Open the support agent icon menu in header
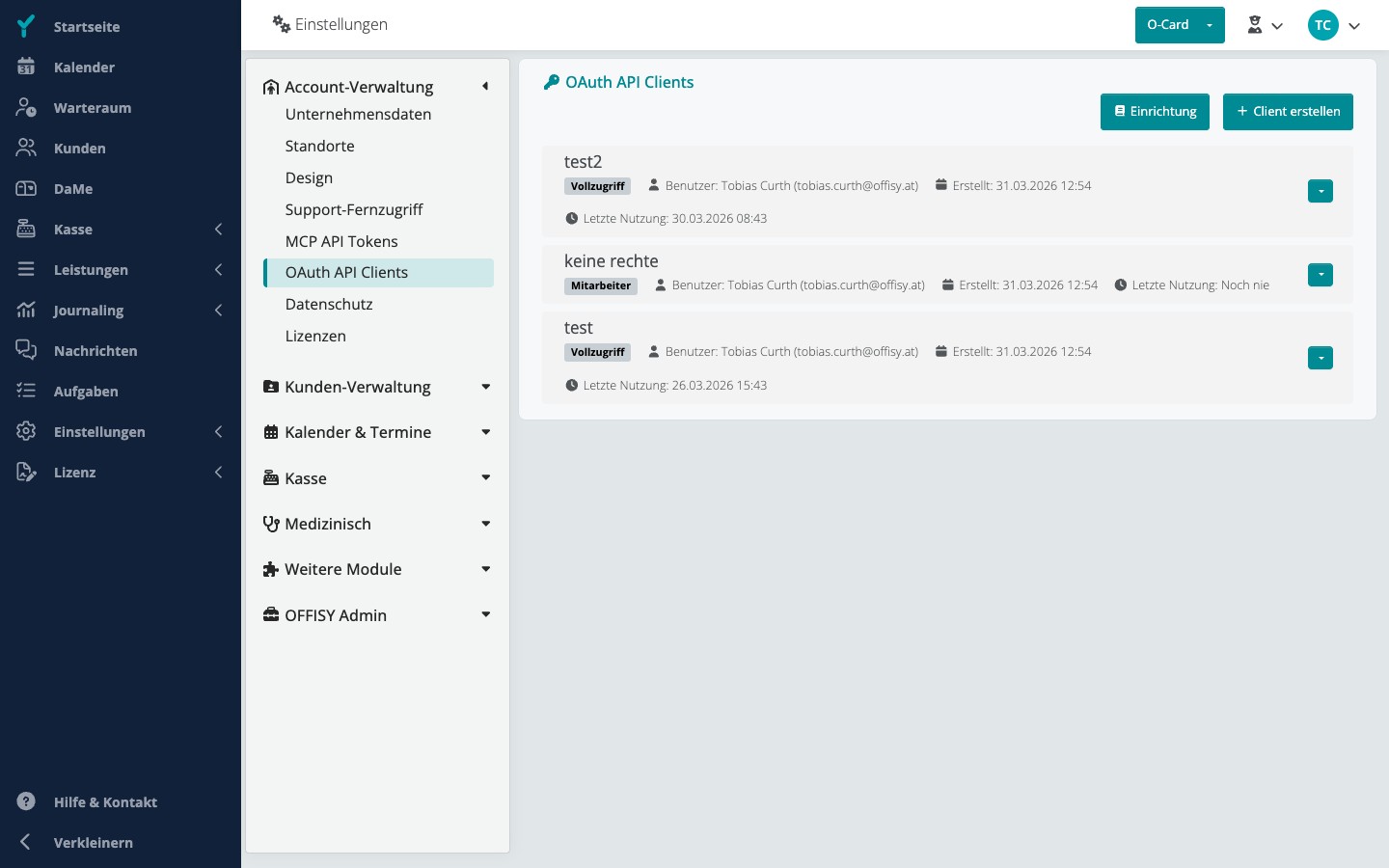 (1265, 25)
